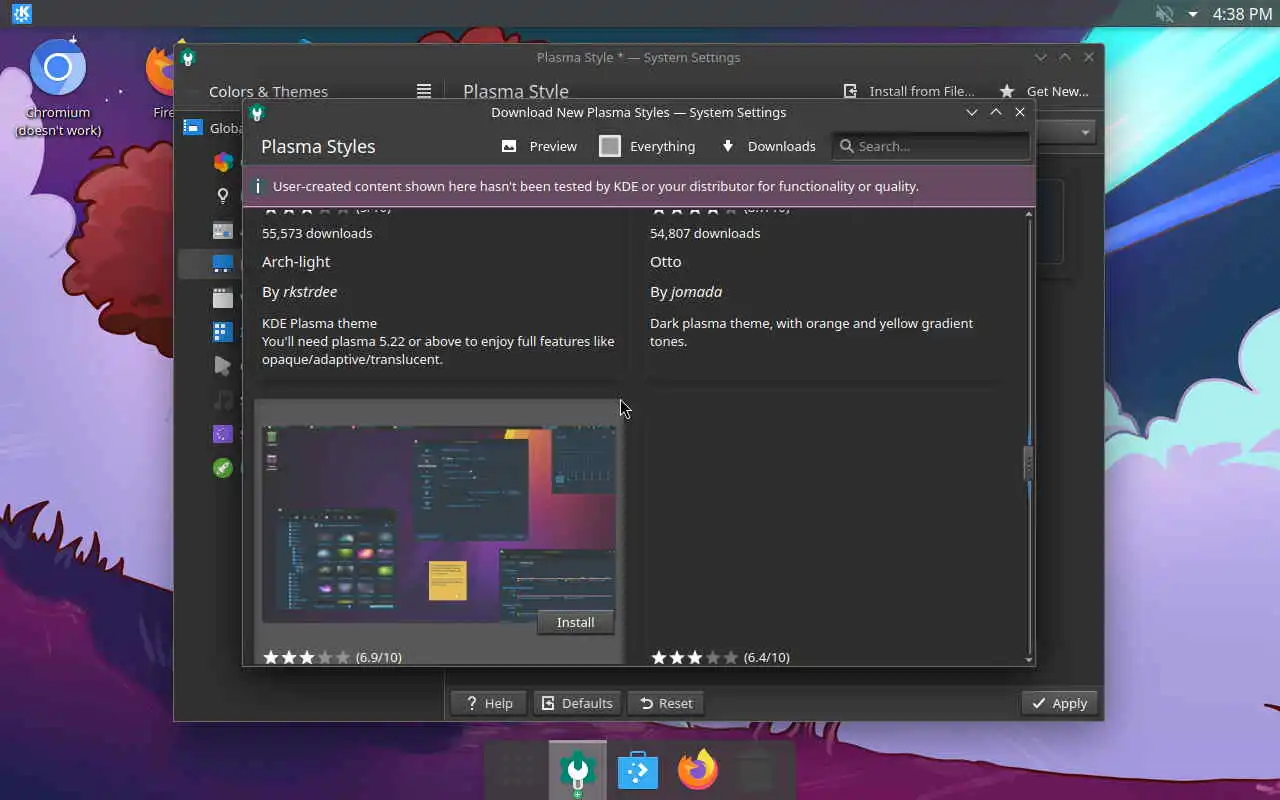This screenshot has width=1280, height=800.
Task: Click Defaults button
Action: (x=577, y=703)
